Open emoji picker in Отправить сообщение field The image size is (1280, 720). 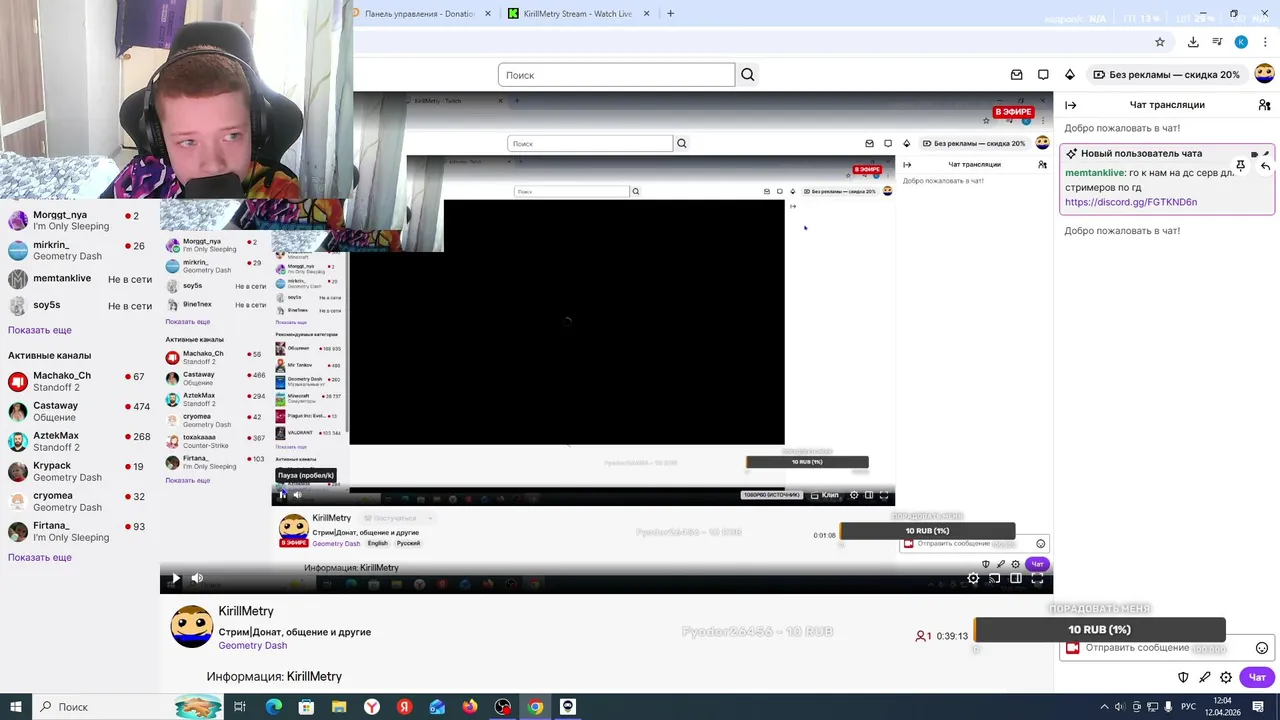click(1262, 648)
